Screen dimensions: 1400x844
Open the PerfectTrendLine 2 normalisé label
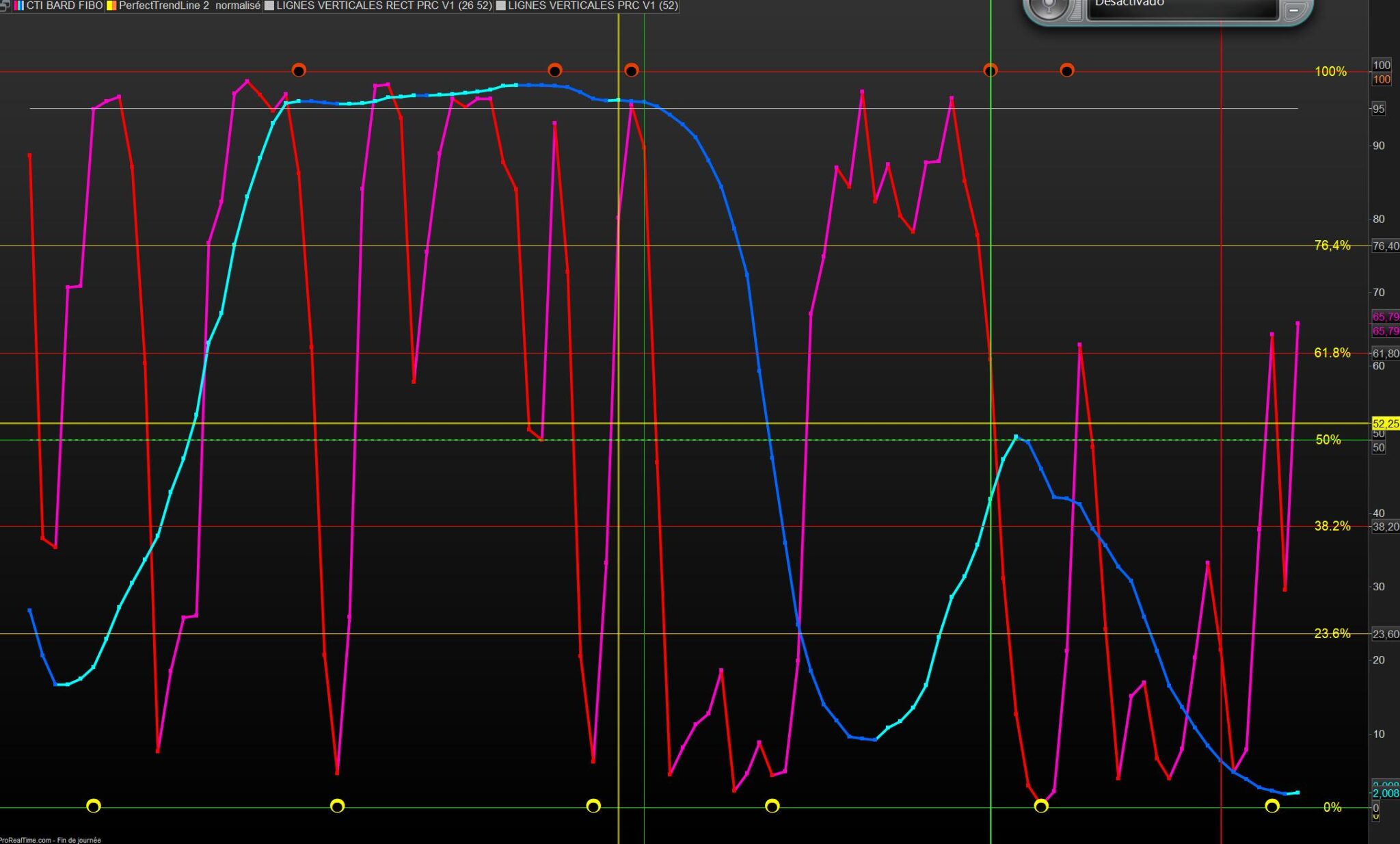click(189, 5)
